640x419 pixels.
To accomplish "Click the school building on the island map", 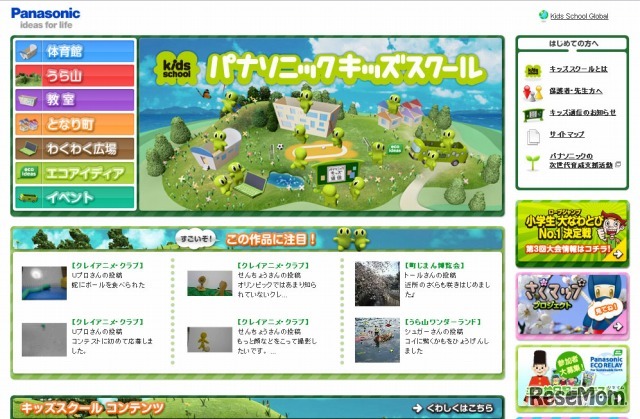I will (307, 115).
